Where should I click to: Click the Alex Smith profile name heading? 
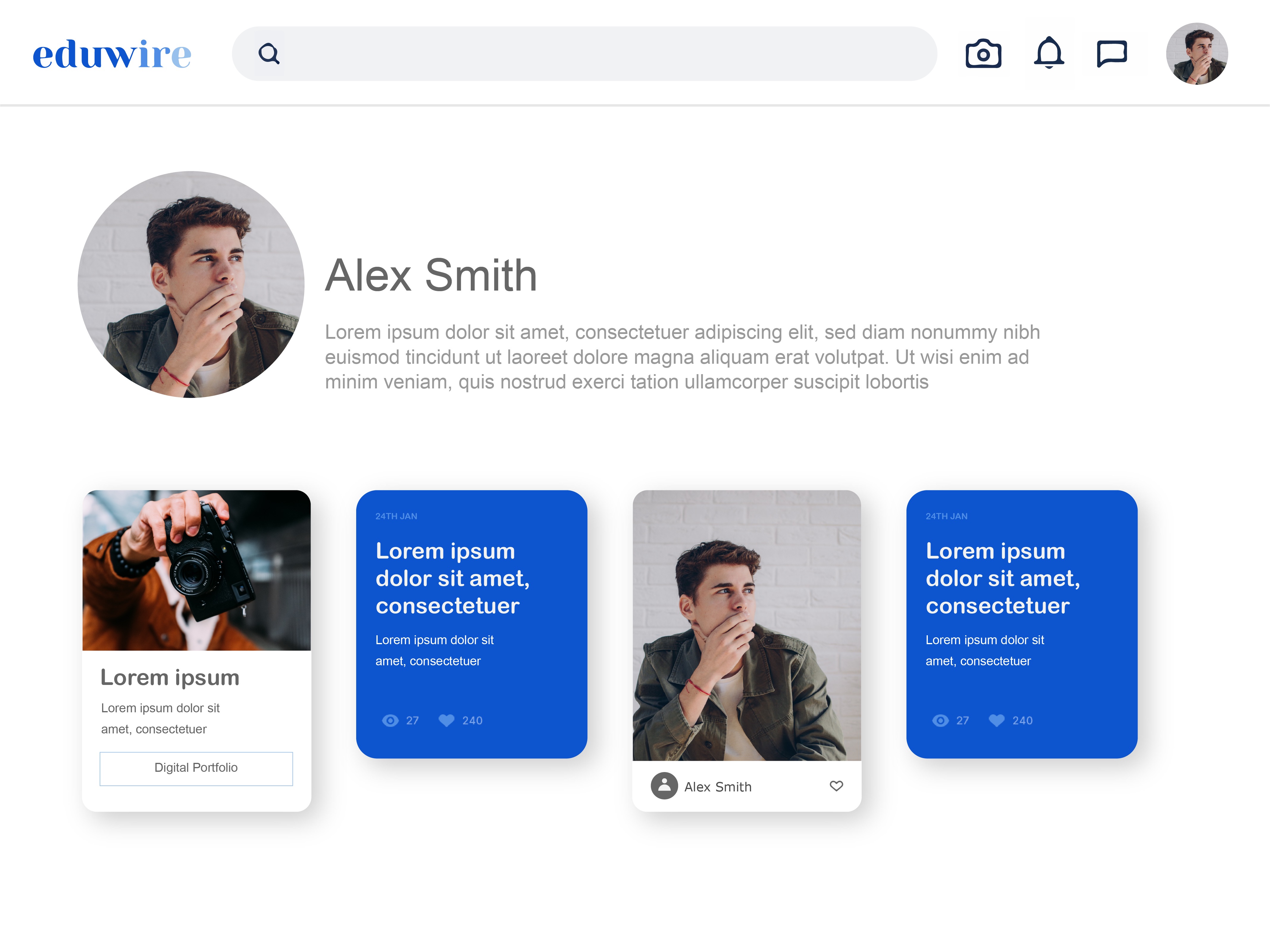point(431,275)
